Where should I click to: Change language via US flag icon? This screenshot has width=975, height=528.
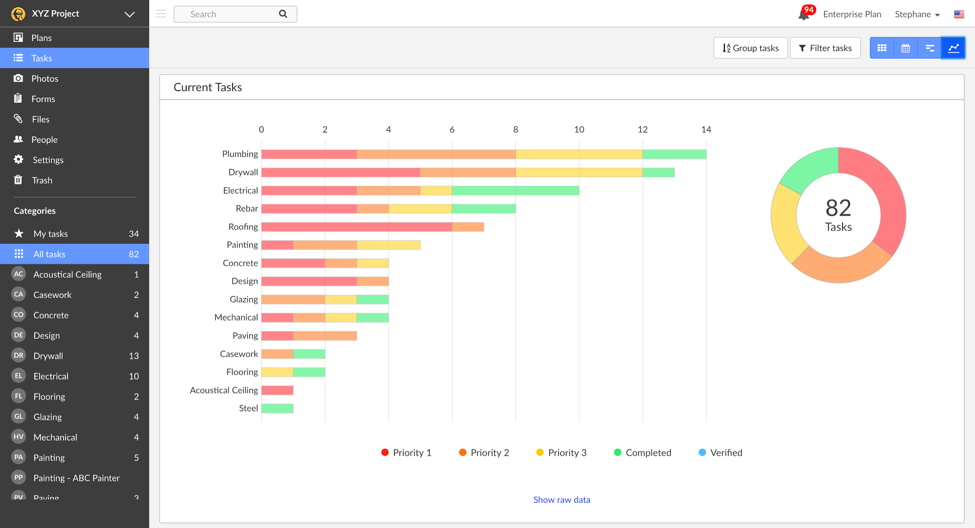(x=959, y=14)
